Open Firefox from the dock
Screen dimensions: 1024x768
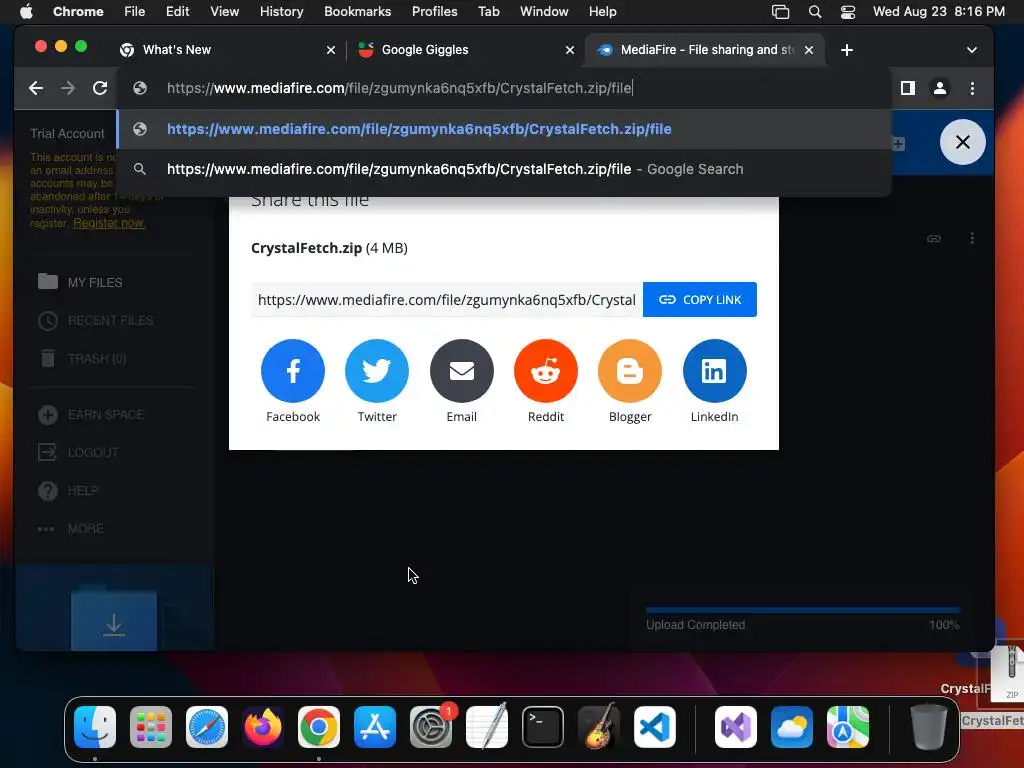click(263, 727)
